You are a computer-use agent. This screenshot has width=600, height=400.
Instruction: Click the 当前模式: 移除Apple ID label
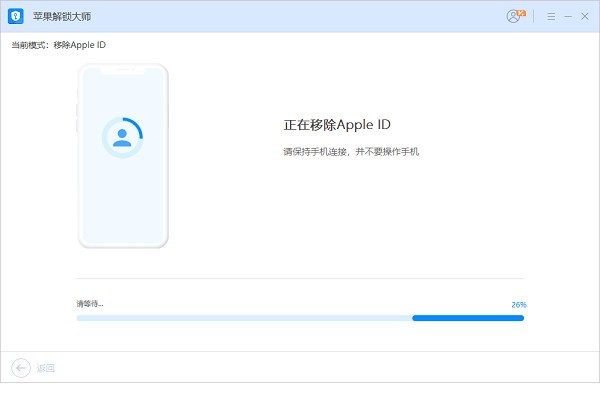click(59, 45)
